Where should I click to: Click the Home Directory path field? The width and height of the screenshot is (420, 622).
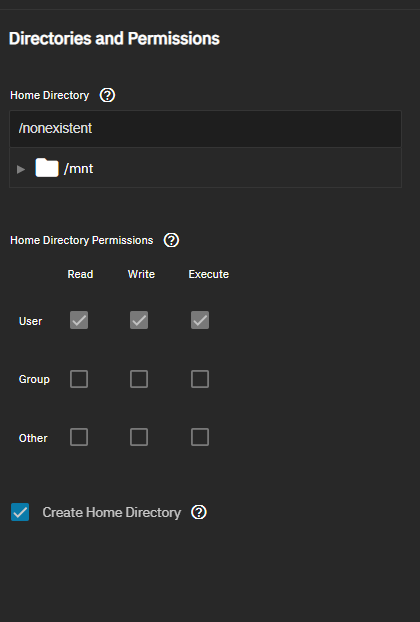tap(205, 129)
